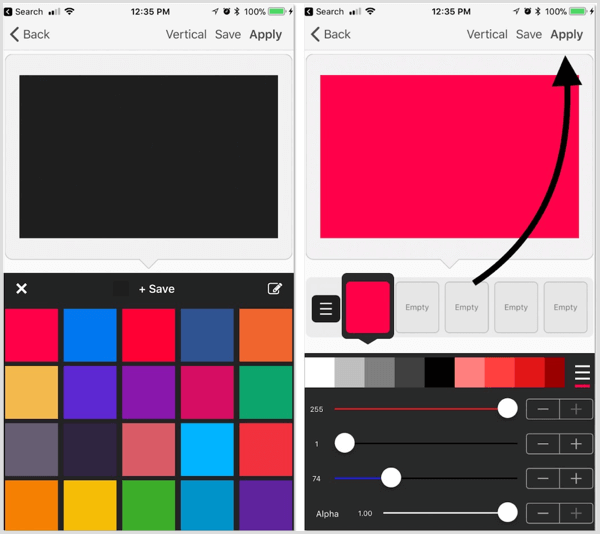Tap the edit pencil icon in the palette header

(x=274, y=288)
